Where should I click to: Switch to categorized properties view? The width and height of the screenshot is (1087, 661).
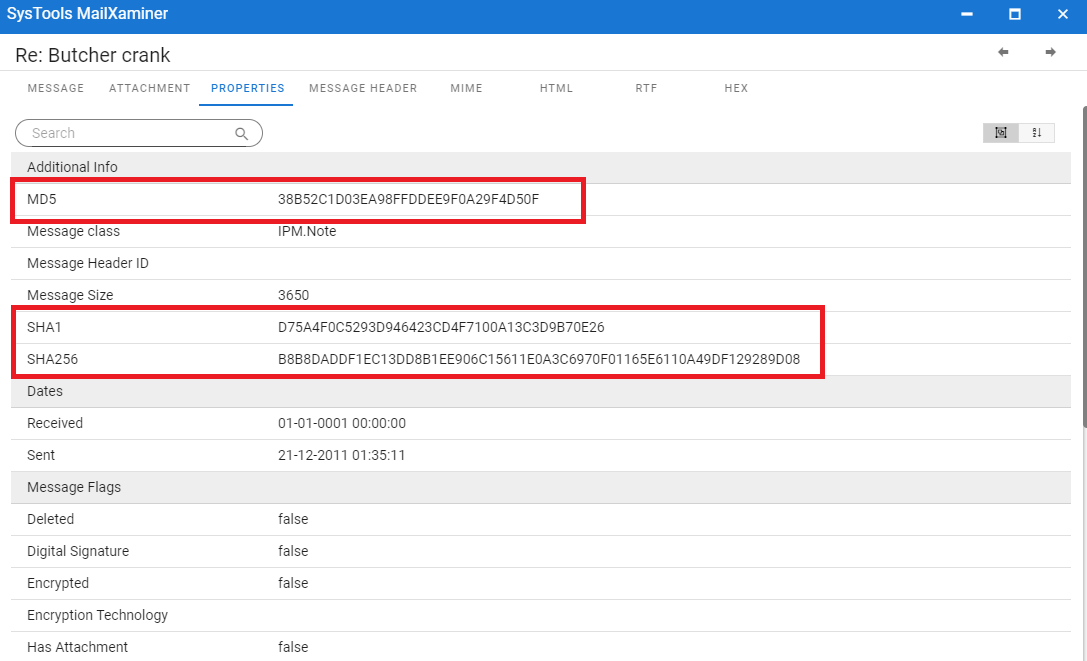click(1001, 132)
